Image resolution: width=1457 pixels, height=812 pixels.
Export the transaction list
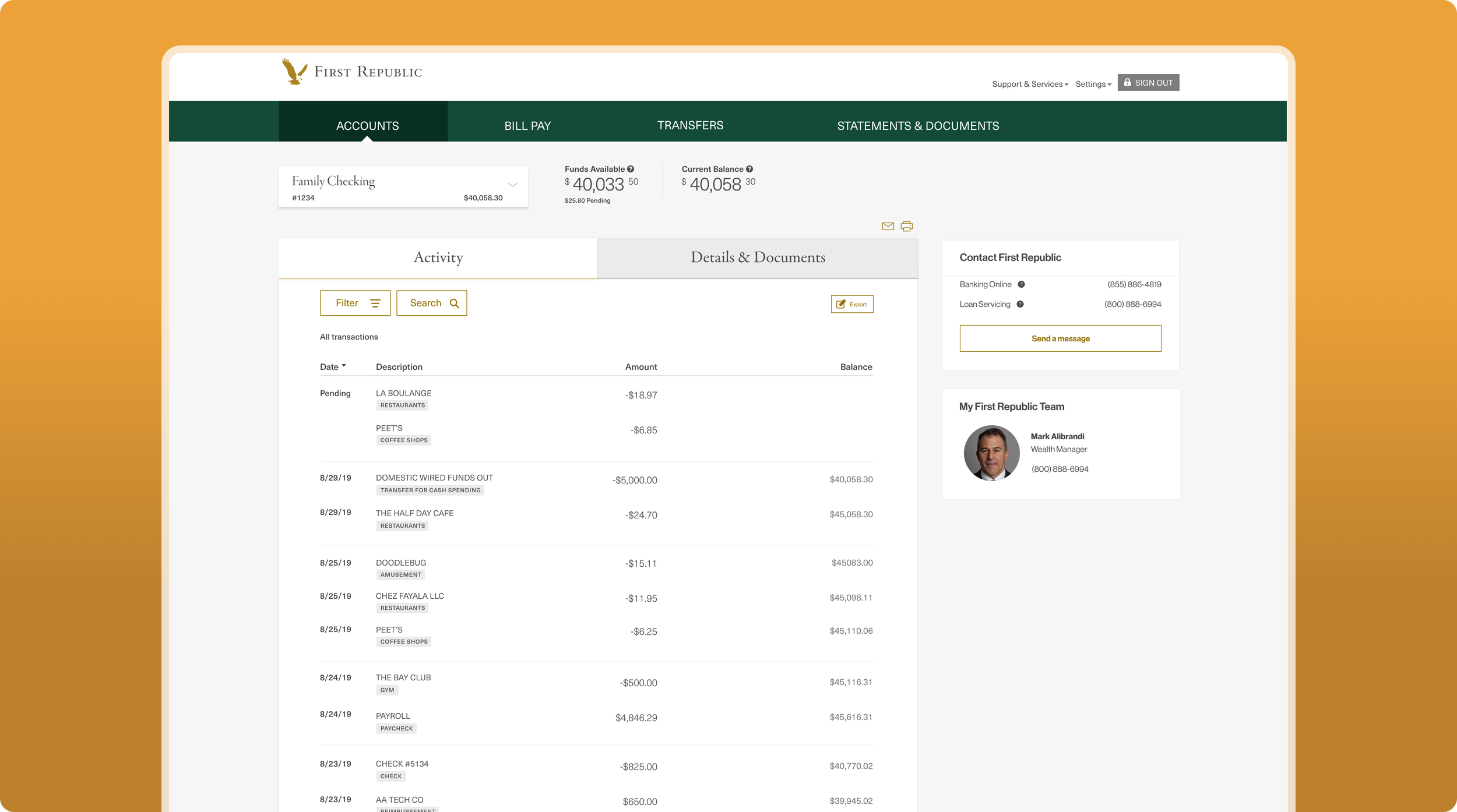coord(852,305)
